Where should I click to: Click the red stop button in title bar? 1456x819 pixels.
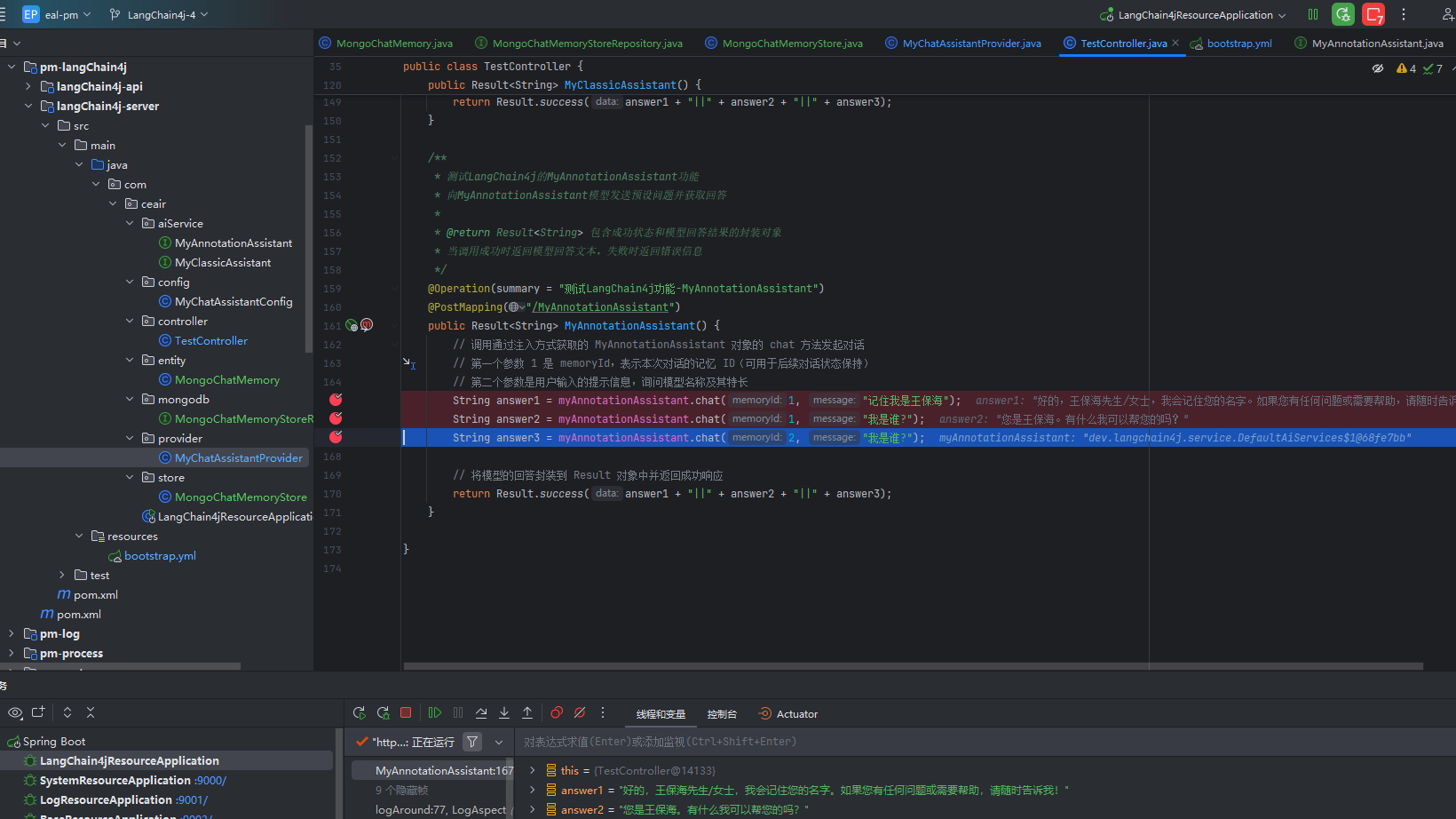tap(1373, 14)
